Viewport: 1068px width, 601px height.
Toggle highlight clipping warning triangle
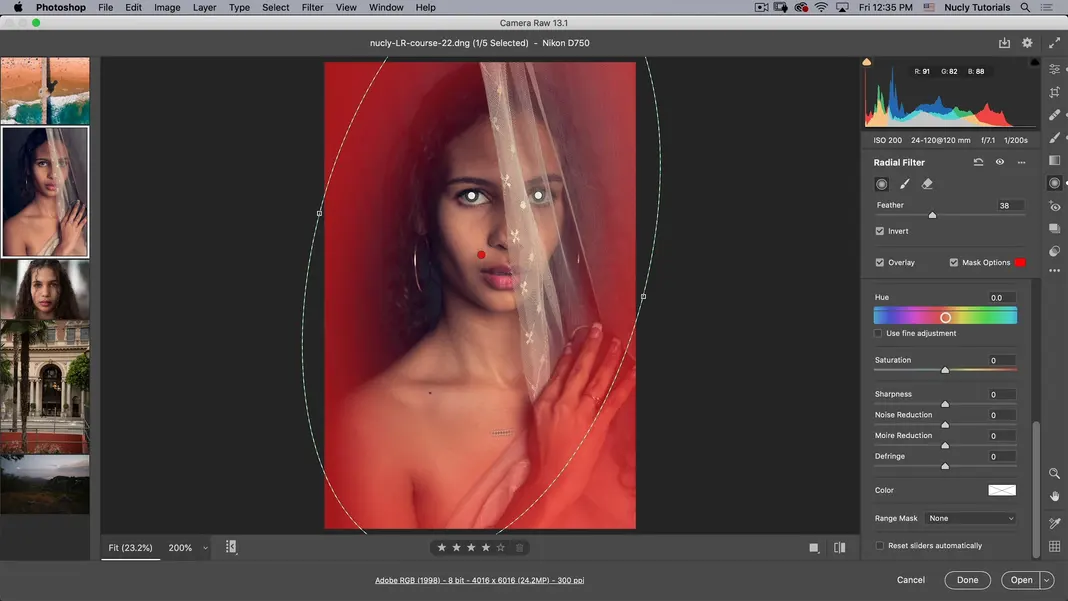point(1035,62)
